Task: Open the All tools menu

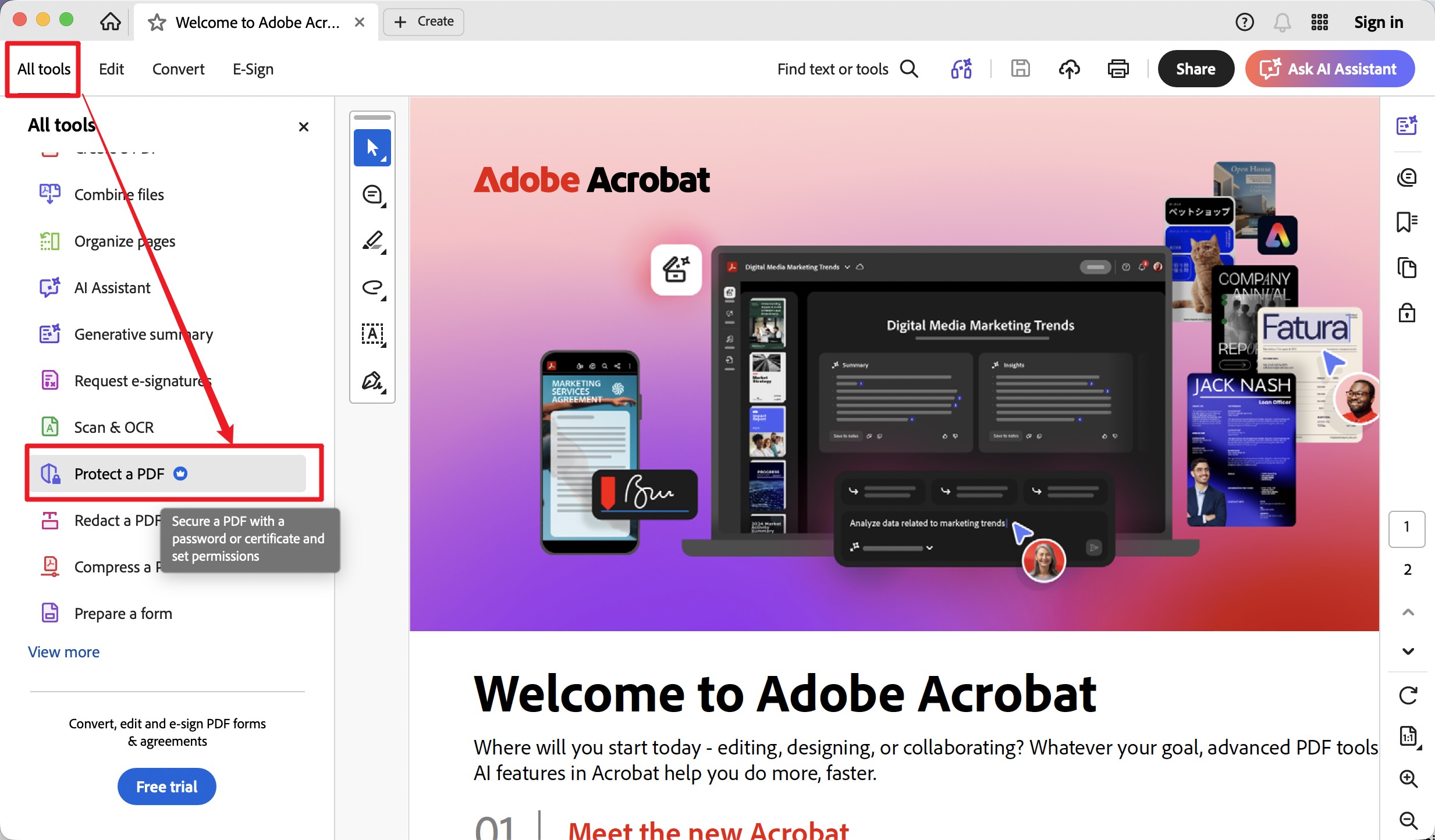Action: [x=44, y=69]
